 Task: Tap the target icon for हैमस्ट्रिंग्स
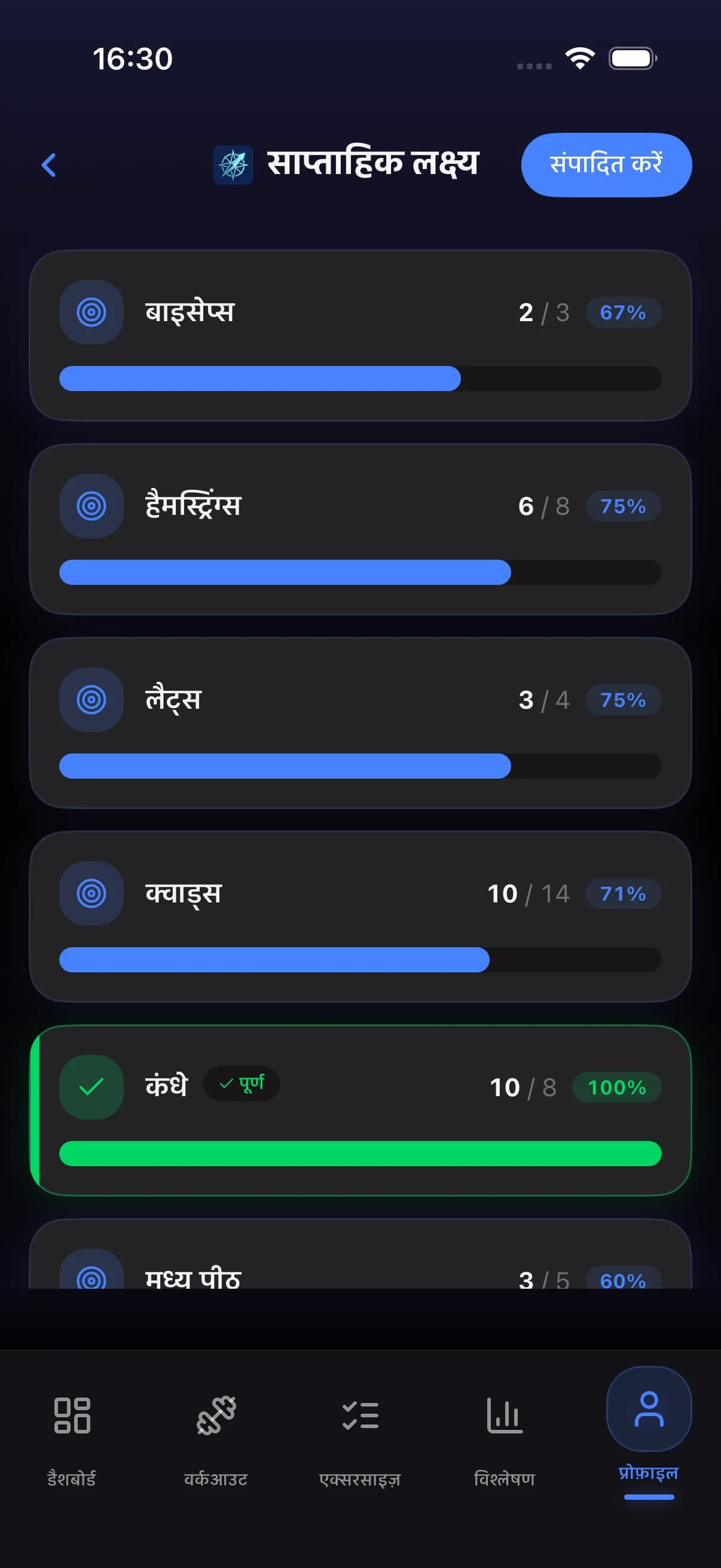(x=91, y=506)
